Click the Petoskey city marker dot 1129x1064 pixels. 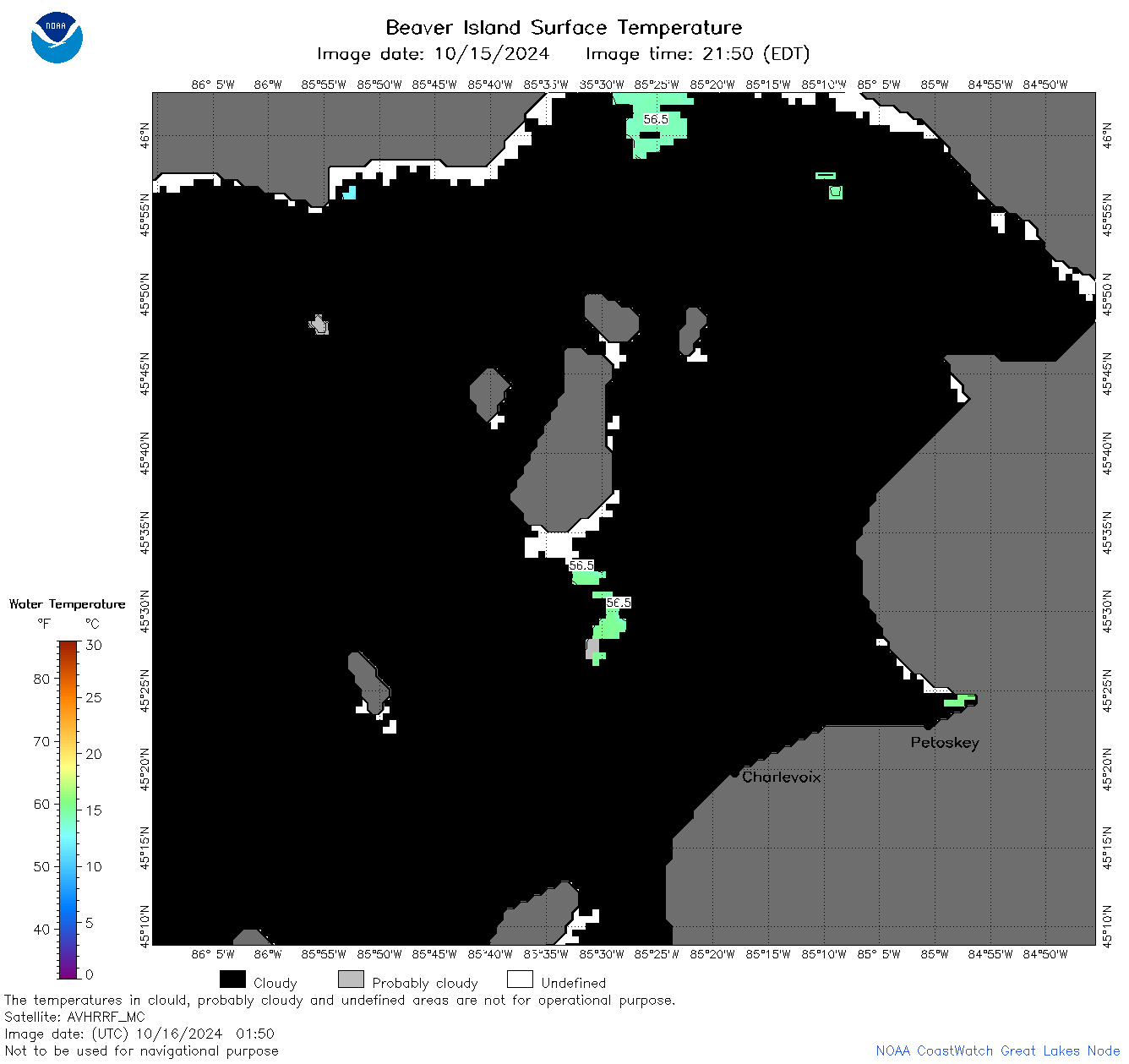click(x=928, y=725)
